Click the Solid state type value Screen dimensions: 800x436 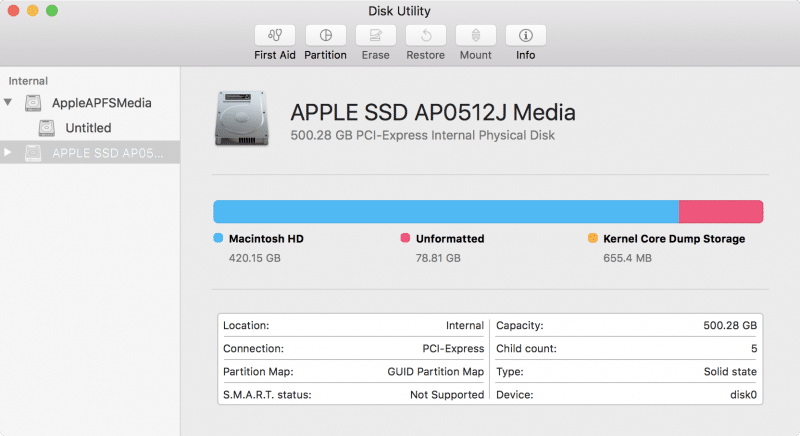tap(730, 372)
